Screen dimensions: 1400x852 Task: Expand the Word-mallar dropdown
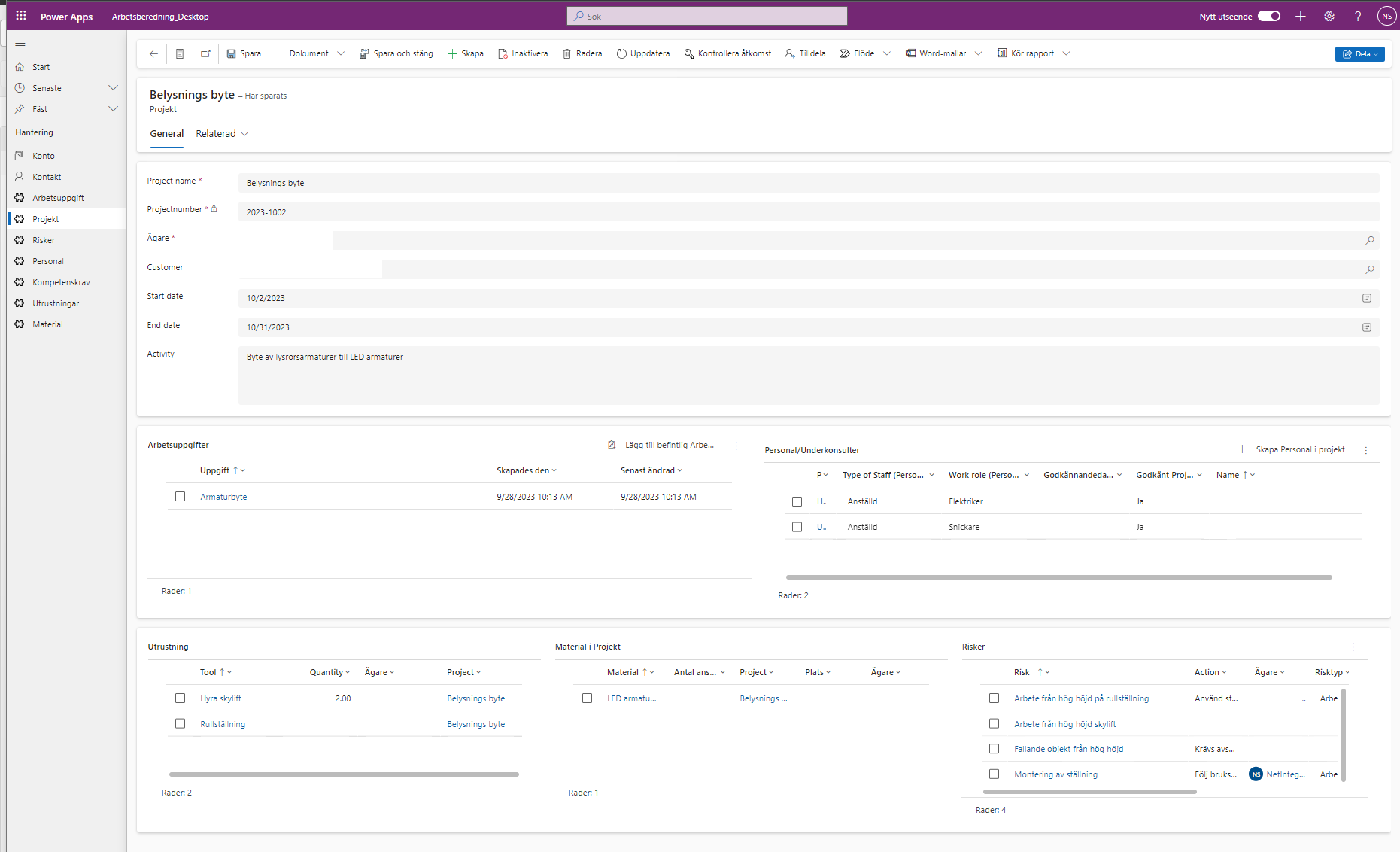[x=978, y=53]
